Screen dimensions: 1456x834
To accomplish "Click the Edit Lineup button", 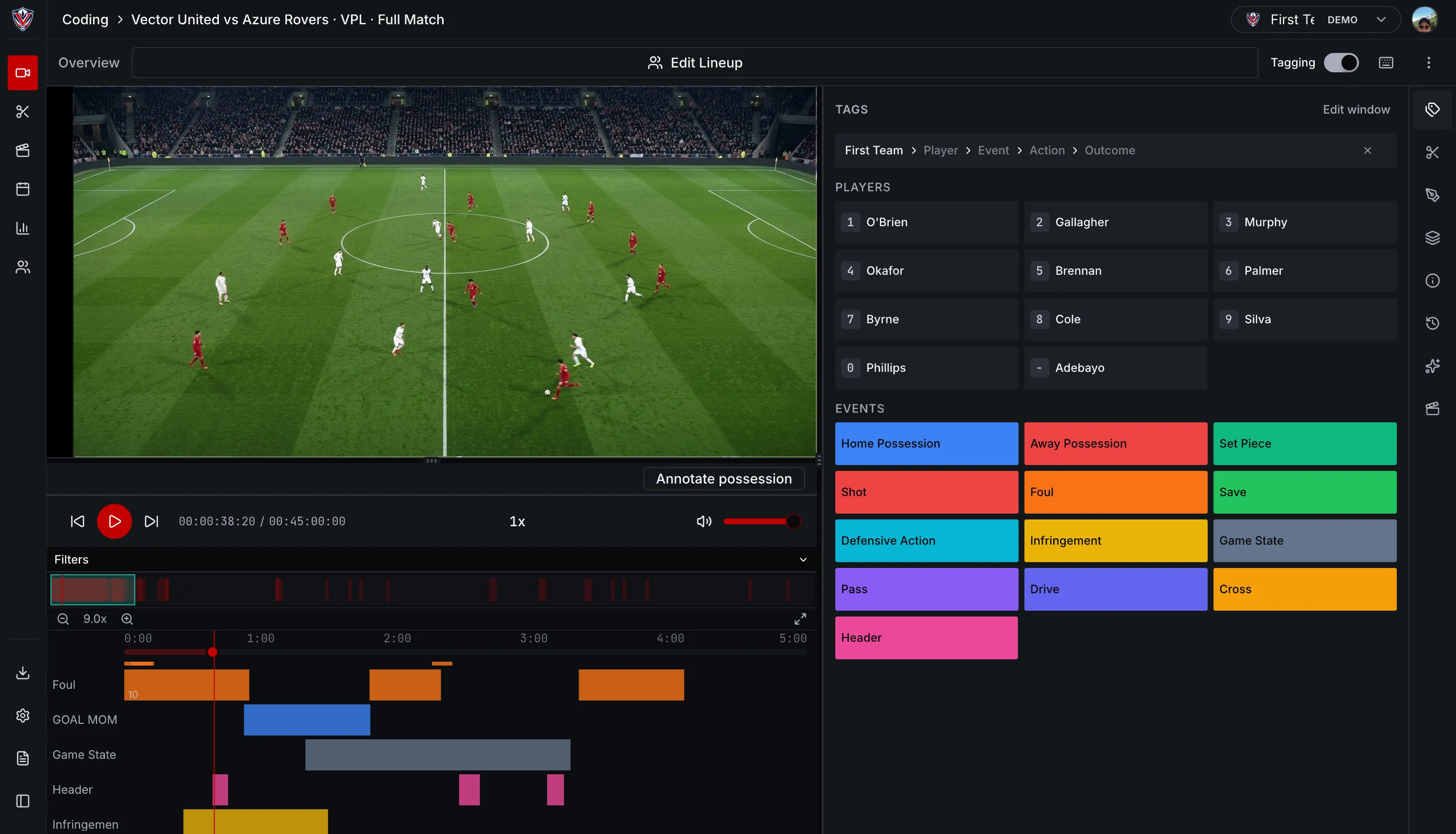I will pos(695,63).
